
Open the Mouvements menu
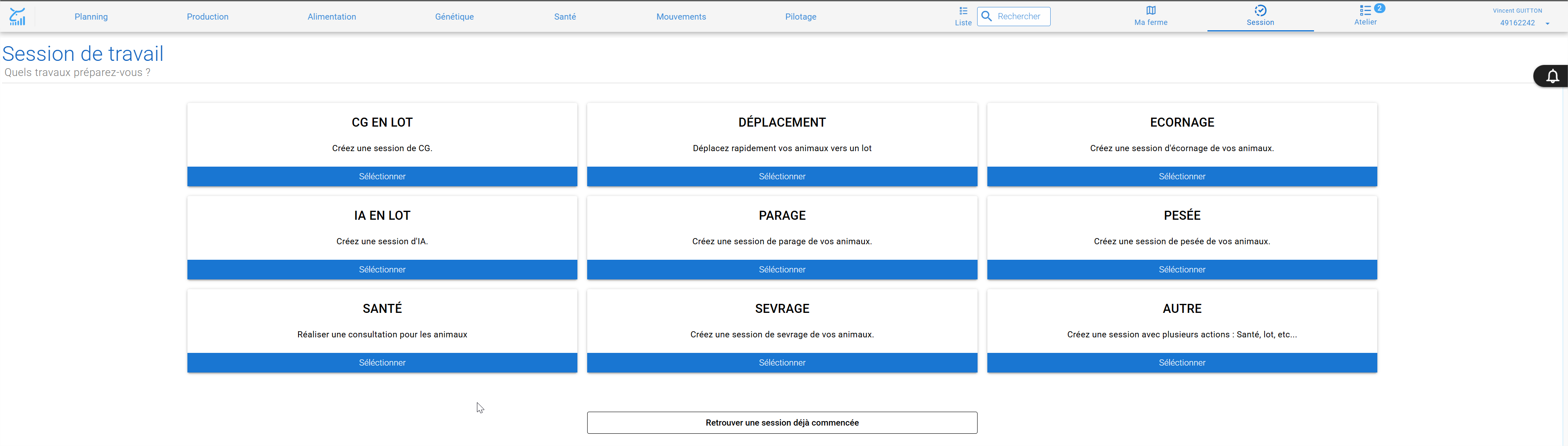point(681,16)
